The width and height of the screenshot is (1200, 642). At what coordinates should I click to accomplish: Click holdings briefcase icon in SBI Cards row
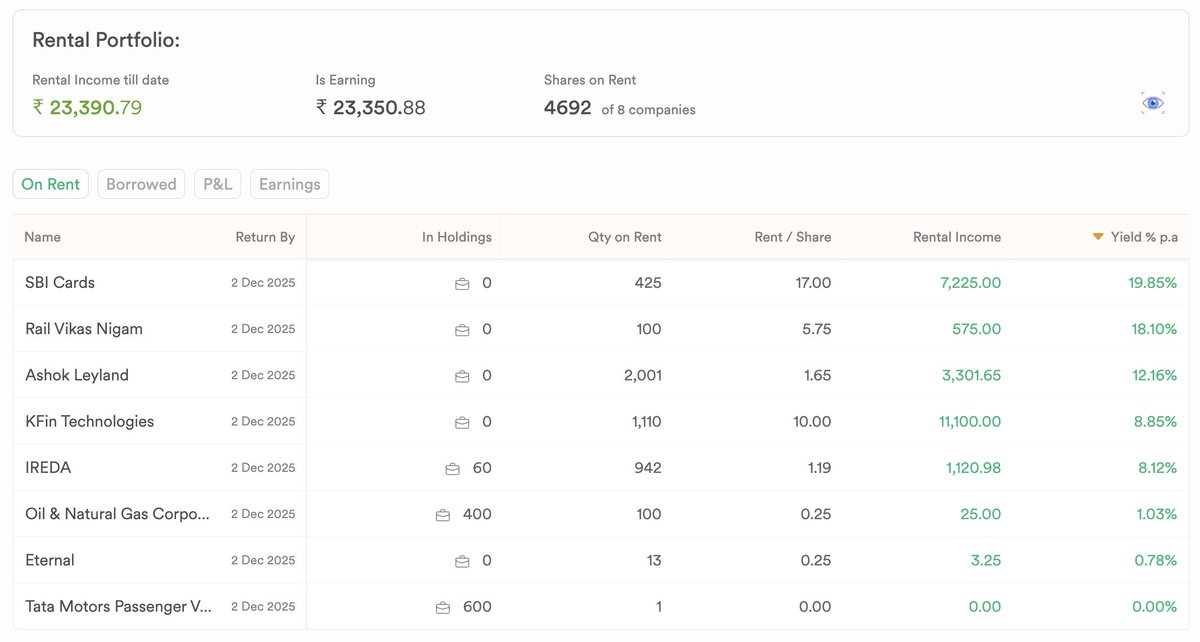pos(462,284)
